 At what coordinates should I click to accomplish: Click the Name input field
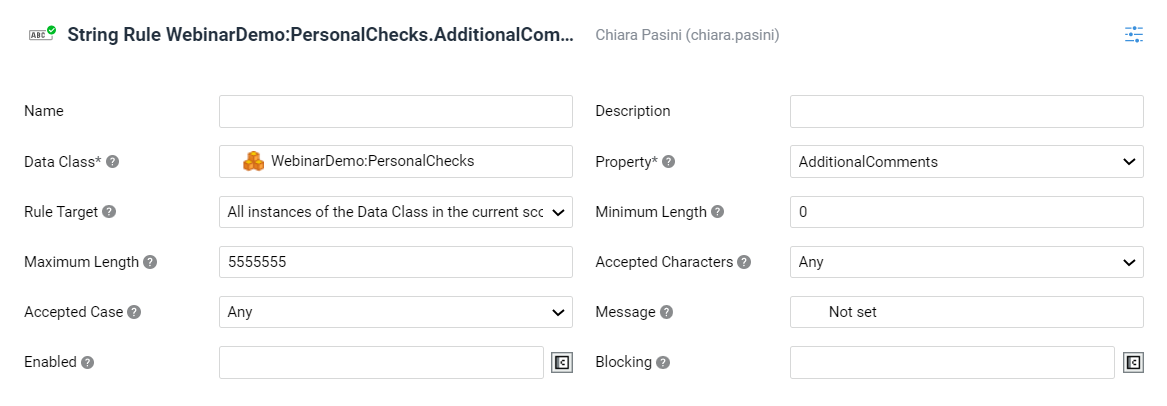(396, 112)
